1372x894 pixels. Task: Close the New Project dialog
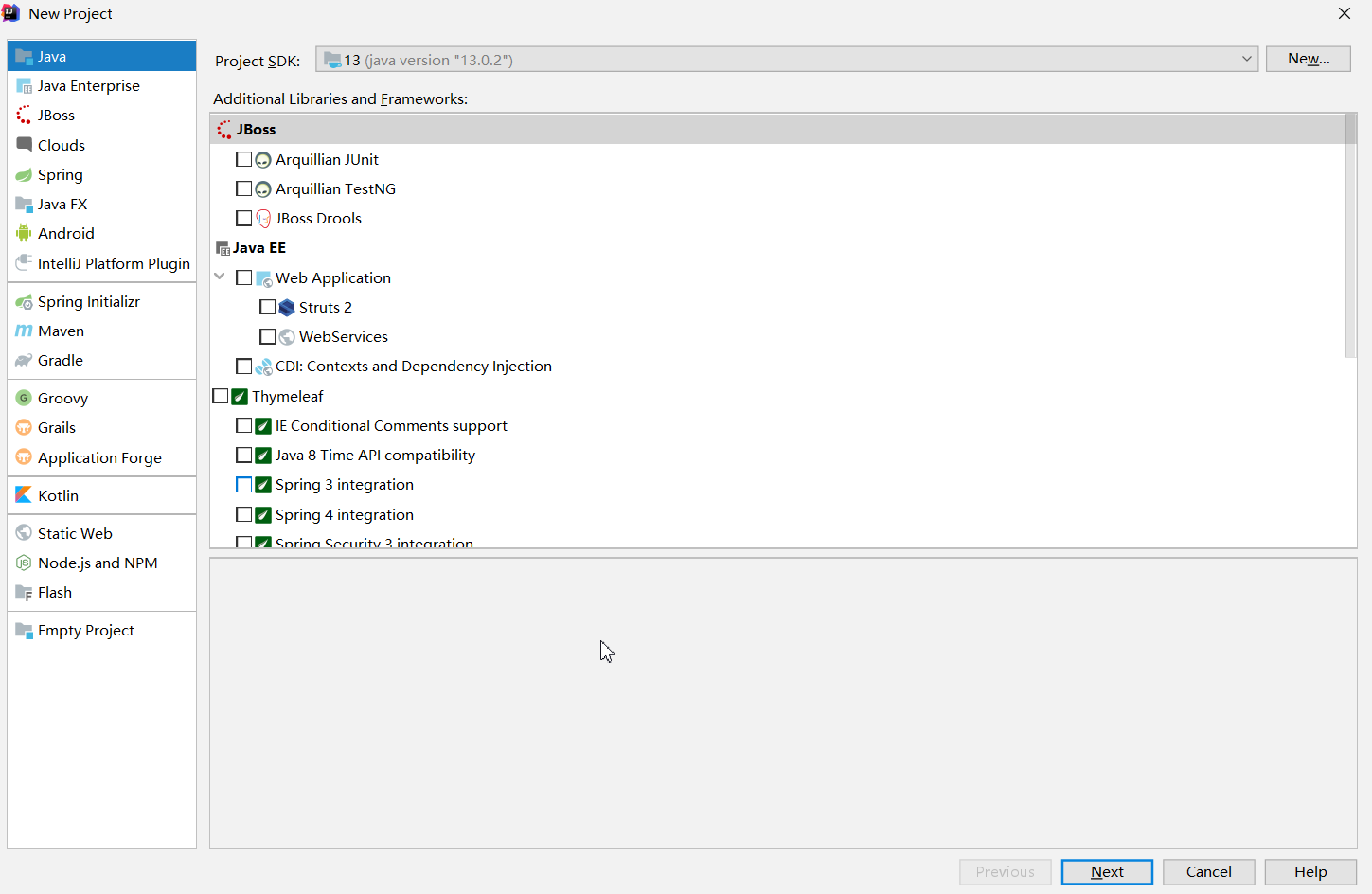(x=1345, y=13)
